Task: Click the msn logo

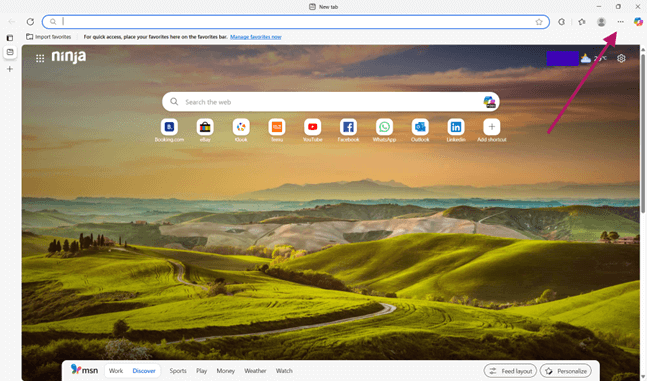Action: 84,369
